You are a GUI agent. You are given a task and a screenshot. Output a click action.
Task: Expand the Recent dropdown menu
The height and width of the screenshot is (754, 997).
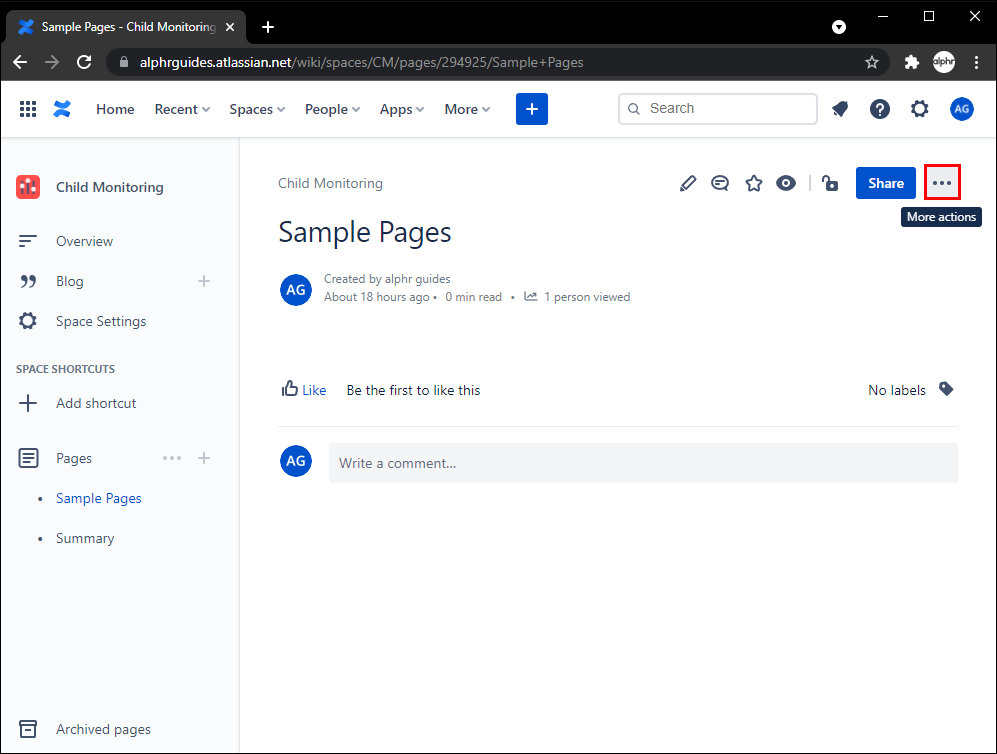pyautogui.click(x=182, y=109)
